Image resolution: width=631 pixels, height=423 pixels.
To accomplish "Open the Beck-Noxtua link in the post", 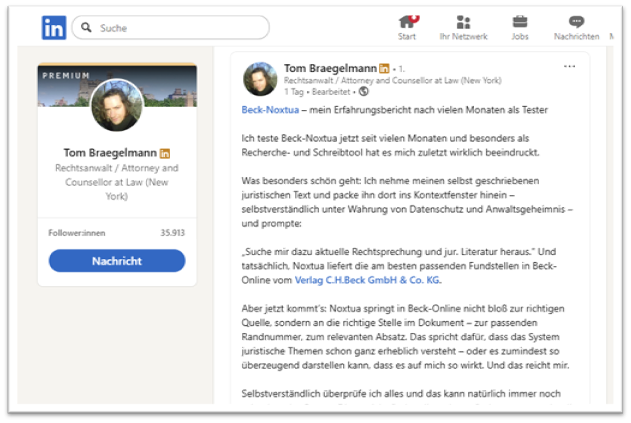I will click(x=270, y=110).
